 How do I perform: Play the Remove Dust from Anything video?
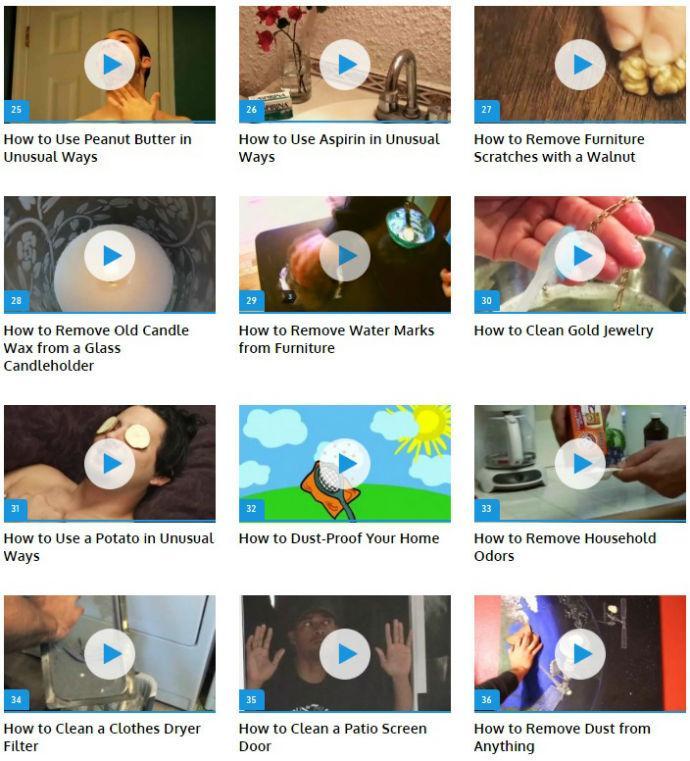coord(580,654)
